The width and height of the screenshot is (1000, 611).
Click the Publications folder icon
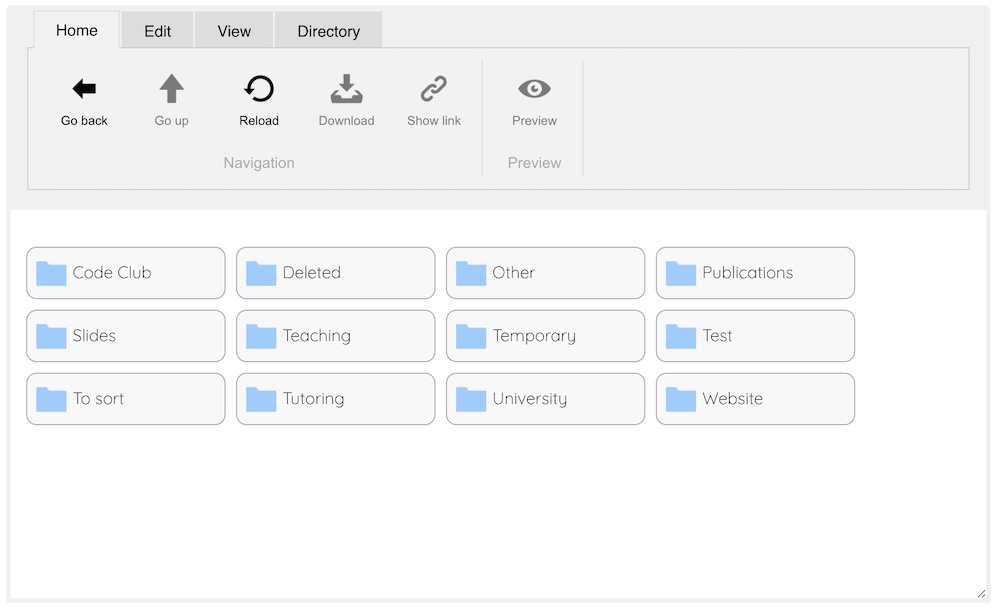(x=680, y=273)
